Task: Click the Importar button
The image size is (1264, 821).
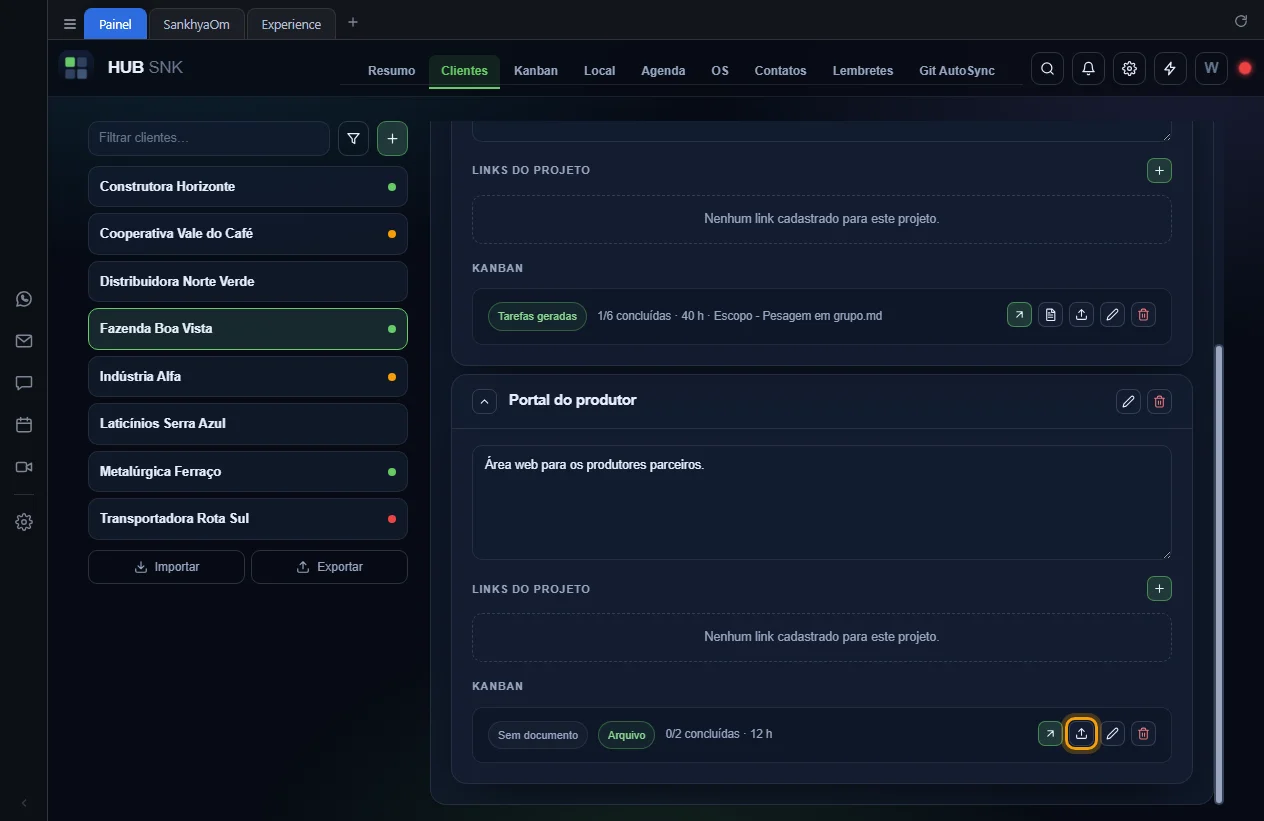Action: coord(166,567)
